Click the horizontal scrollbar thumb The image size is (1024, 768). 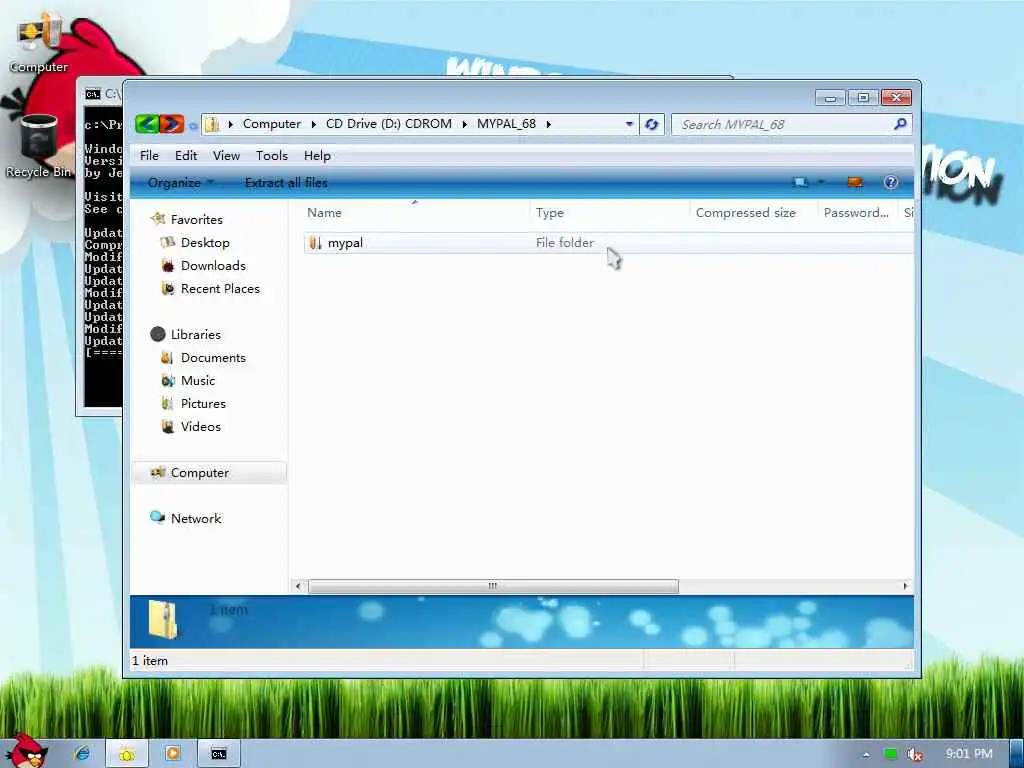coord(493,586)
